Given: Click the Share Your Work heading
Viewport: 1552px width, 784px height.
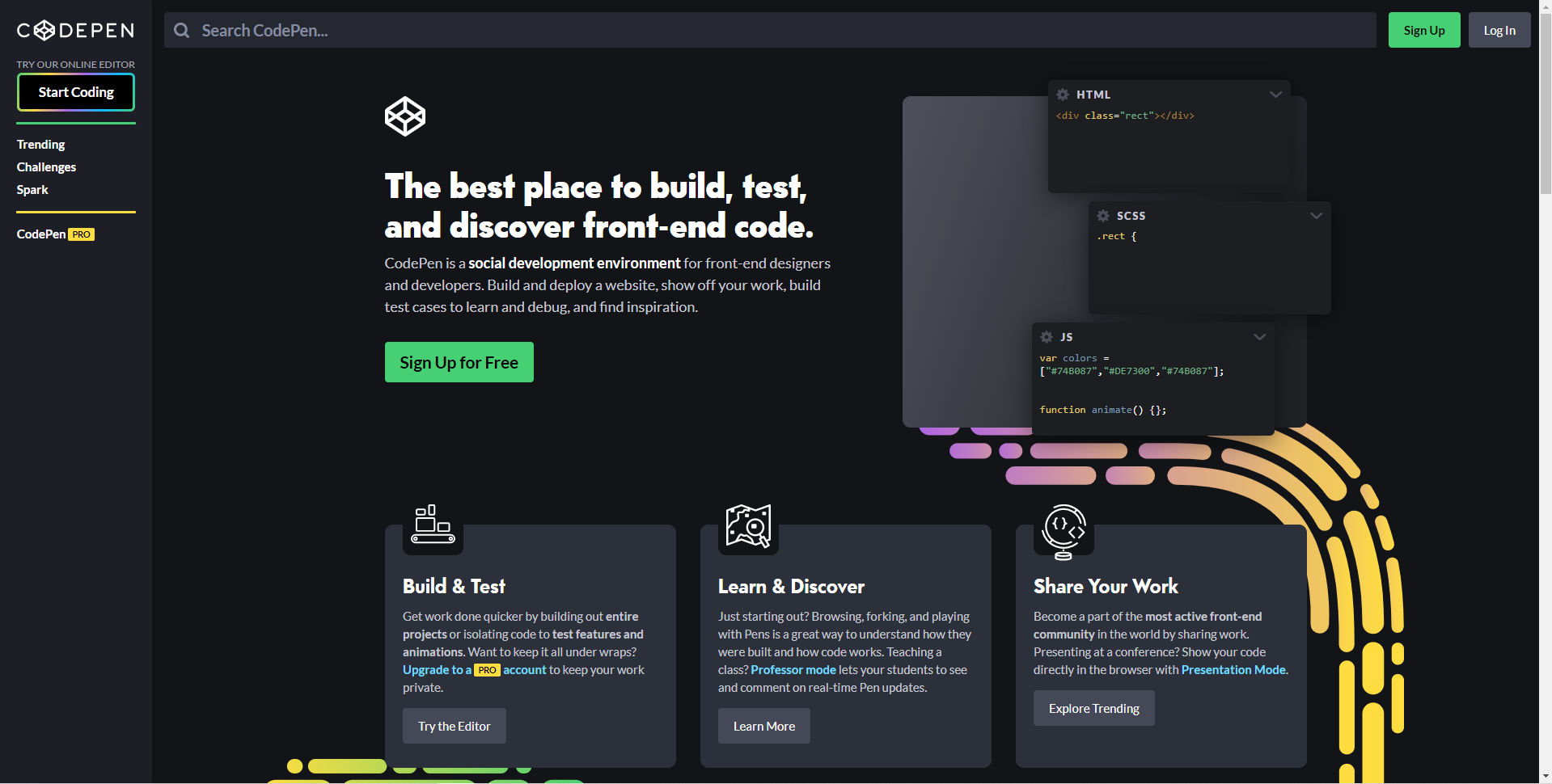Looking at the screenshot, I should pos(1106,586).
